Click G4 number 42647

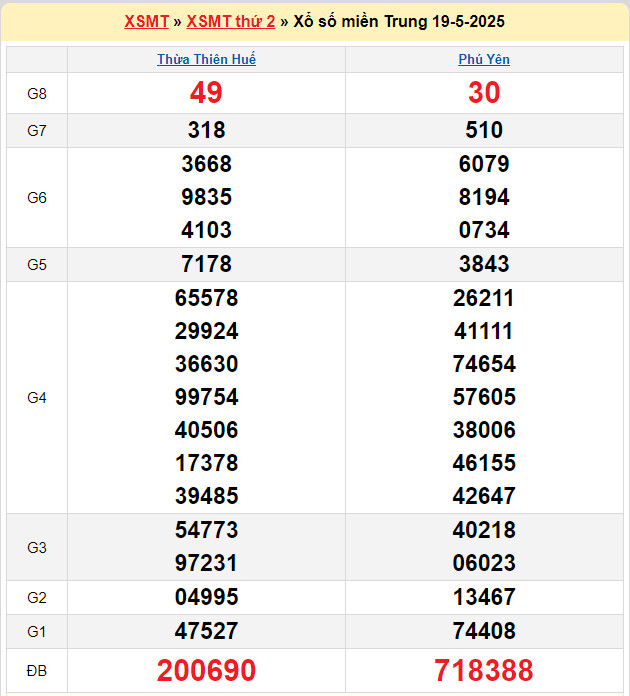(484, 495)
